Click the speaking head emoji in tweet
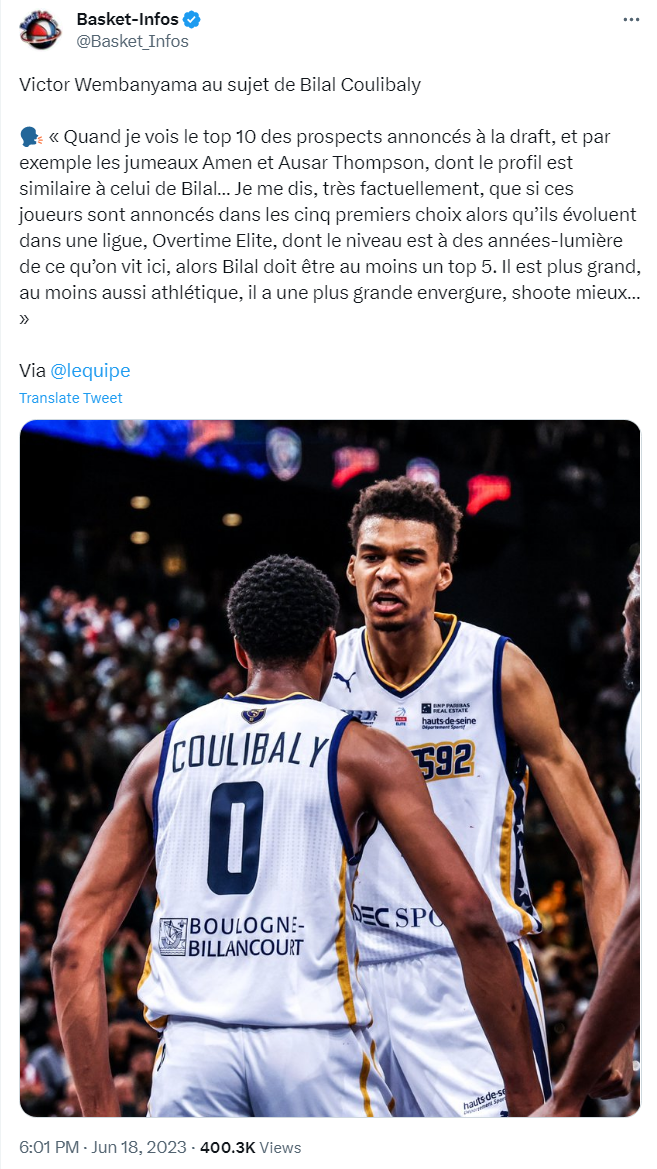This screenshot has width=657, height=1169. (x=31, y=138)
